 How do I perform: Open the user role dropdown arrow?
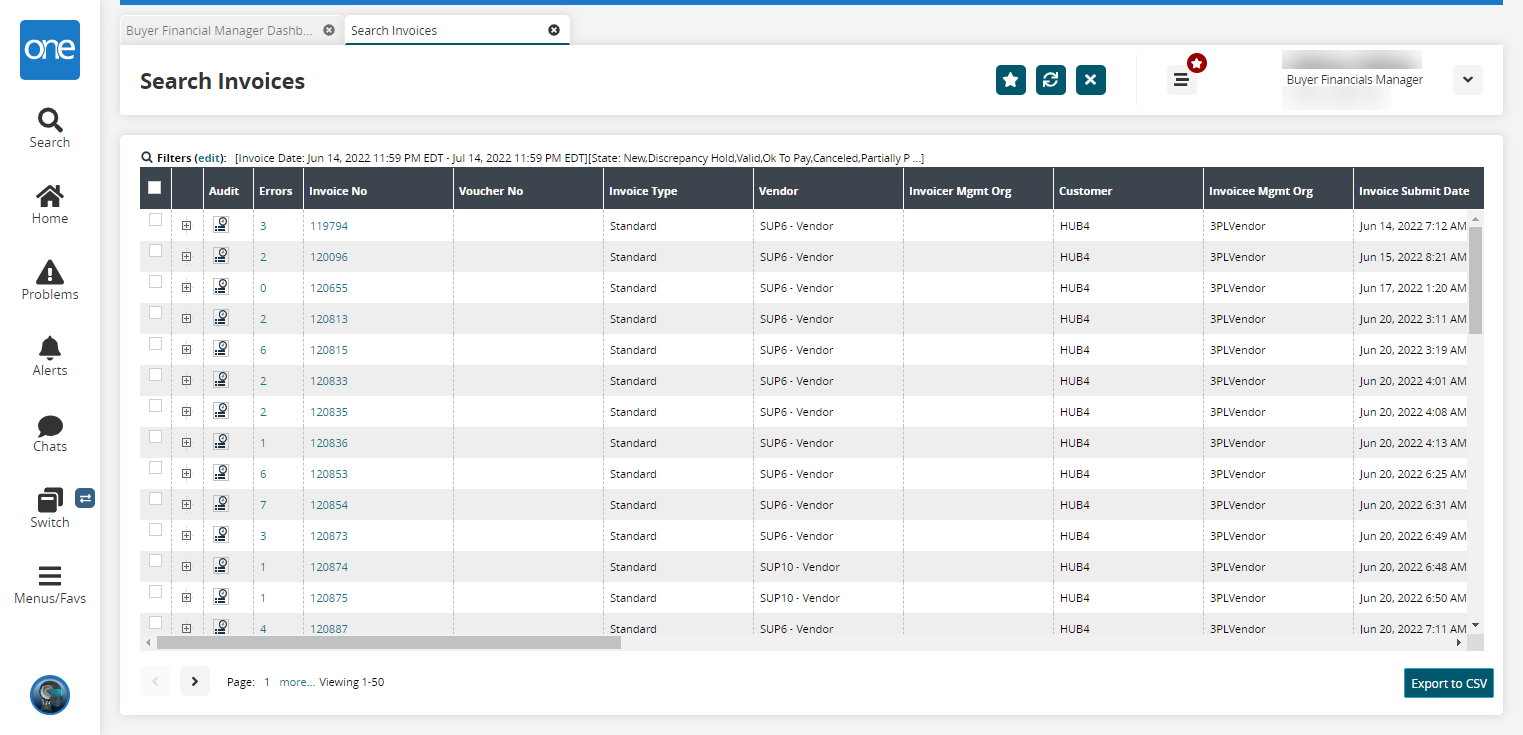(1467, 80)
